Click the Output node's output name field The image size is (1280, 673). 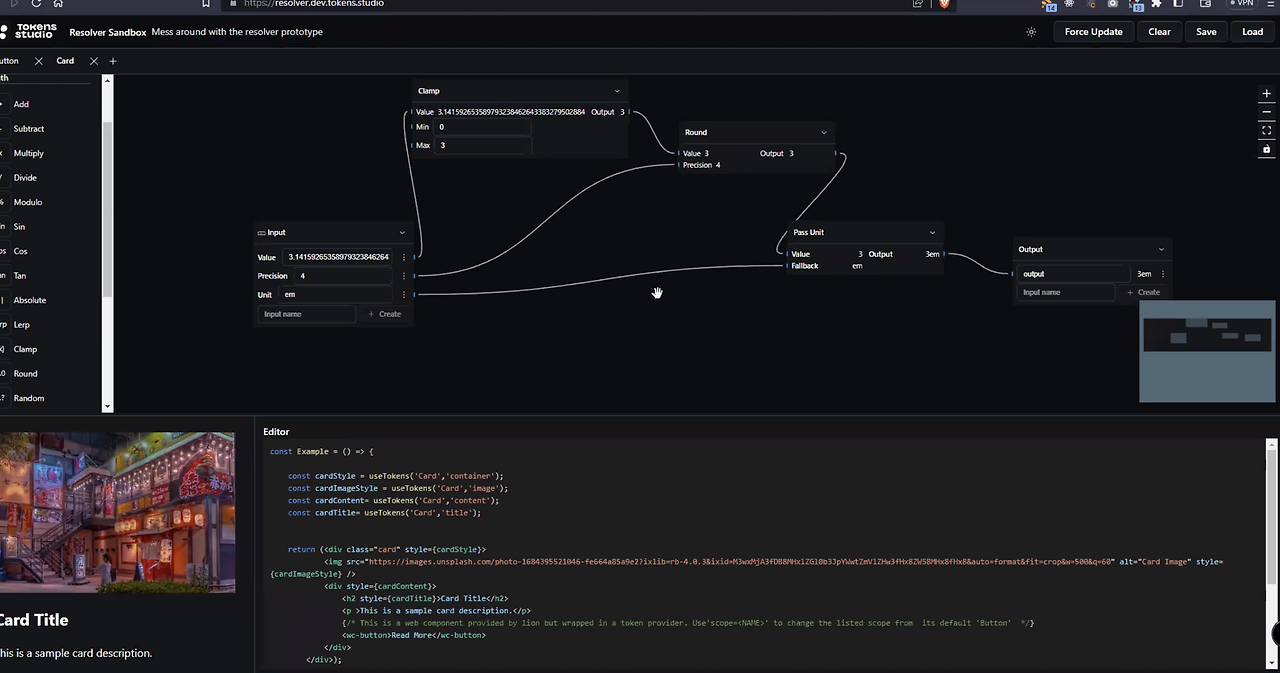point(1074,274)
